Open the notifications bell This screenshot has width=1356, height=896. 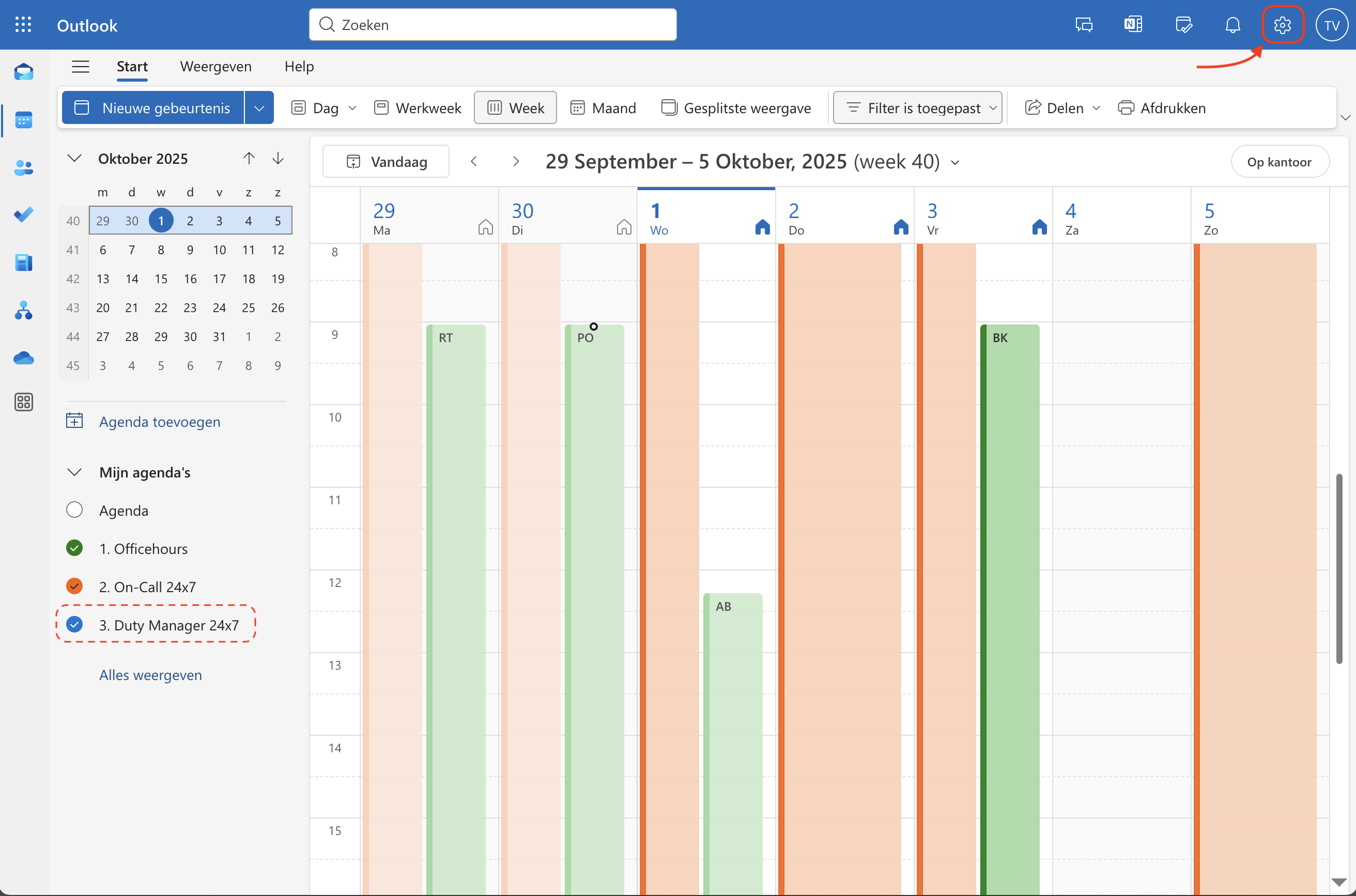tap(1232, 25)
